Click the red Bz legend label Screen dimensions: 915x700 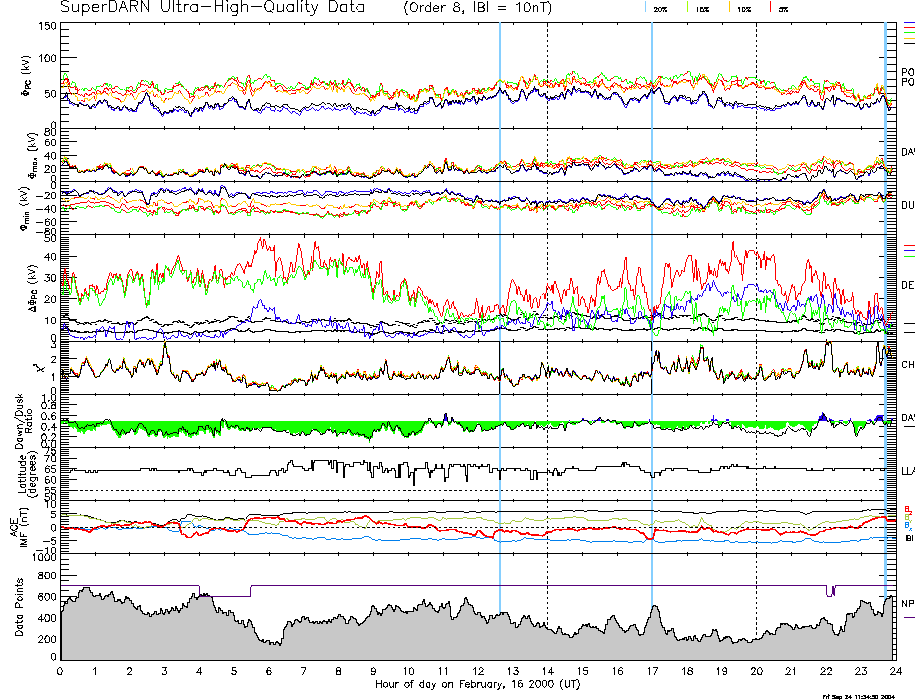[x=907, y=509]
